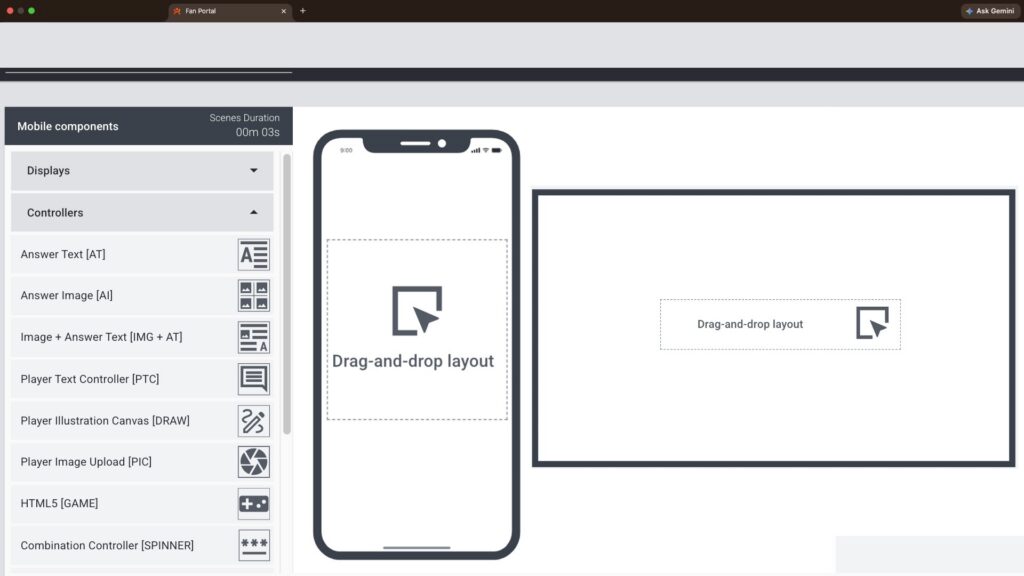Close the Fan Portal tab
The height and width of the screenshot is (576, 1024).
click(x=283, y=11)
